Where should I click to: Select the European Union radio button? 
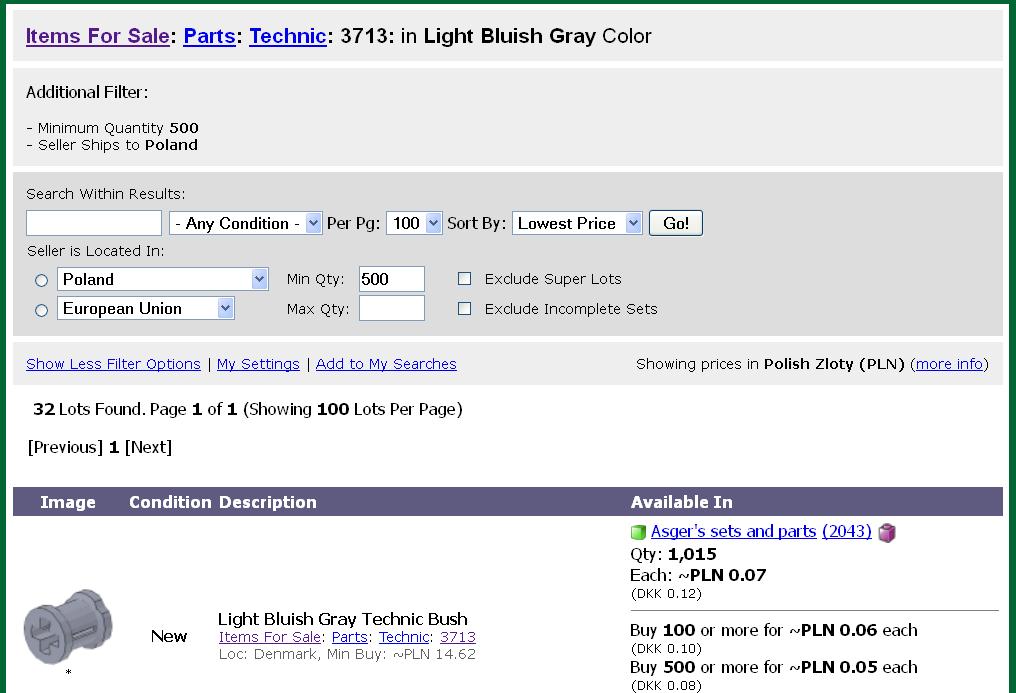tap(41, 310)
